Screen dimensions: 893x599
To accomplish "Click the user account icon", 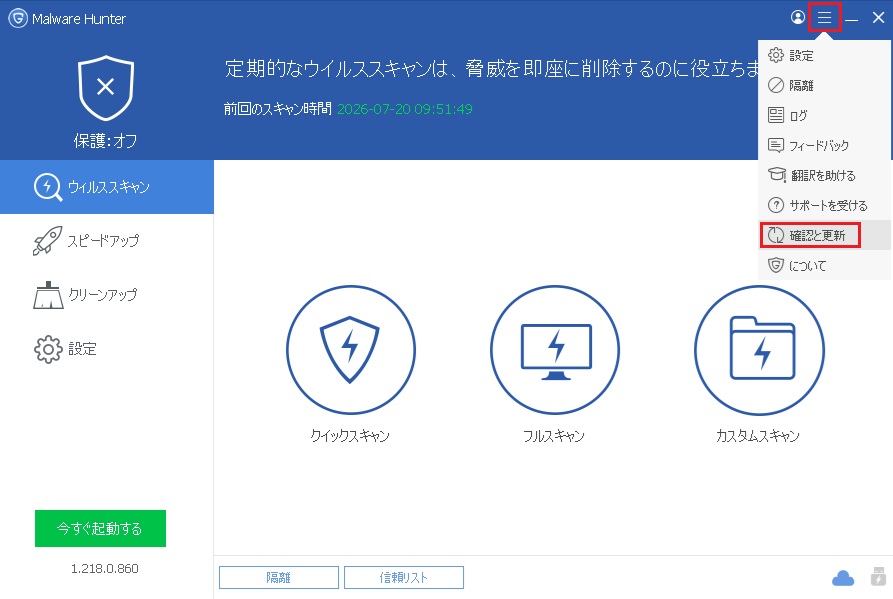I will (x=798, y=18).
